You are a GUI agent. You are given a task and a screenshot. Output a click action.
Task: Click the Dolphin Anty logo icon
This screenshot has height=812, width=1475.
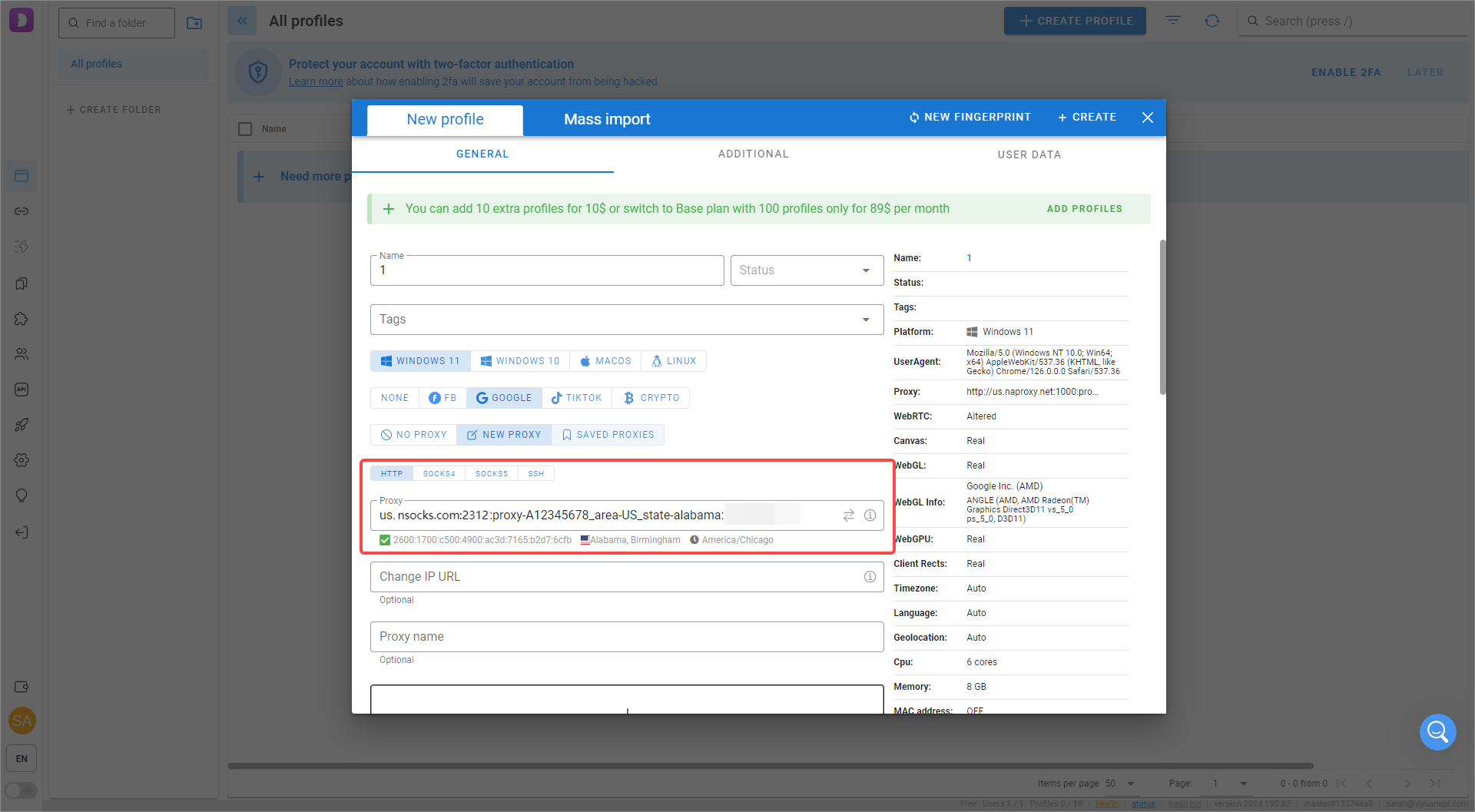(x=22, y=20)
